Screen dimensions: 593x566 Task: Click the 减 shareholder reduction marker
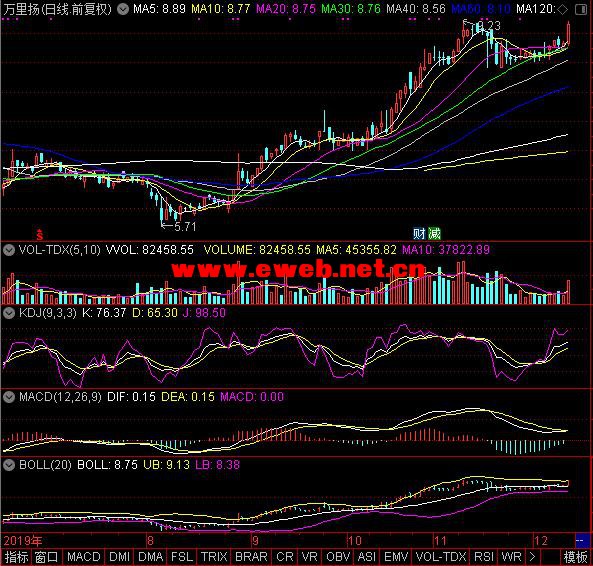coord(434,234)
